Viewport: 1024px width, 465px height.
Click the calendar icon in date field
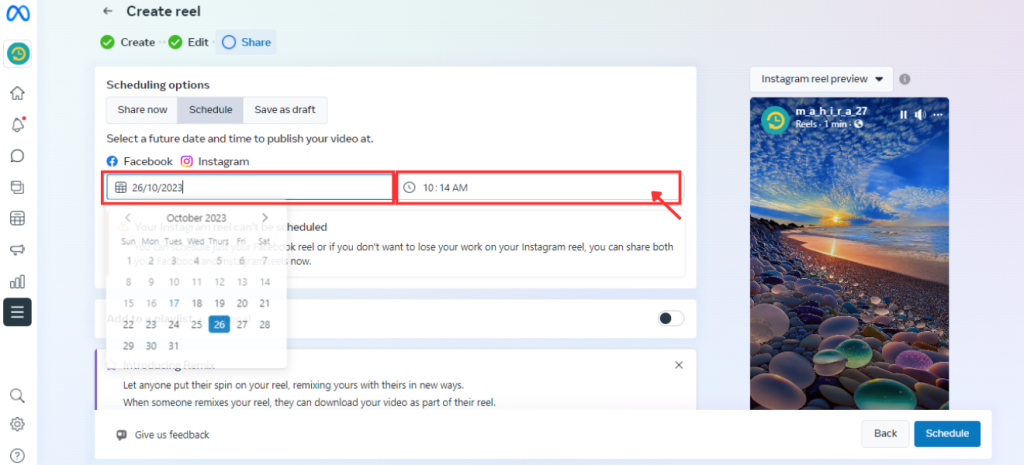point(121,187)
